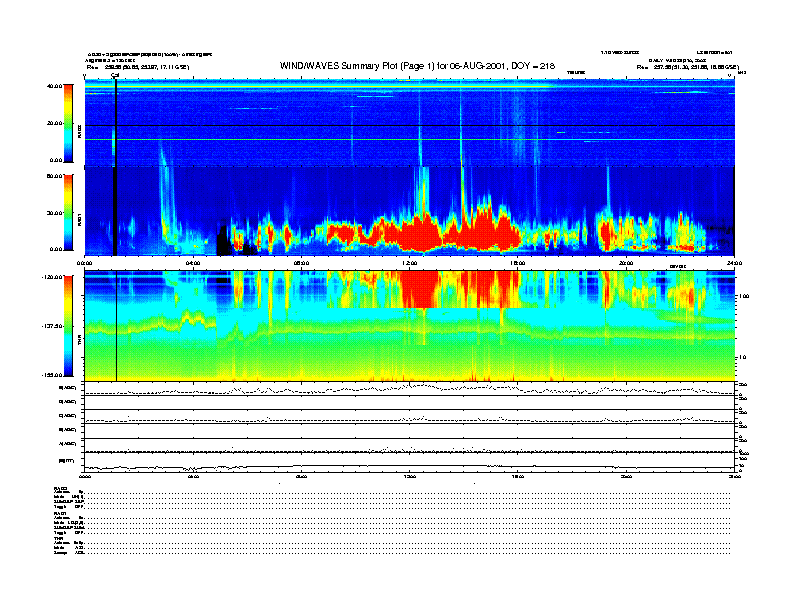Click the 24:00 tick label under RAD1 spectrogram
792x612 pixels.
734,263
